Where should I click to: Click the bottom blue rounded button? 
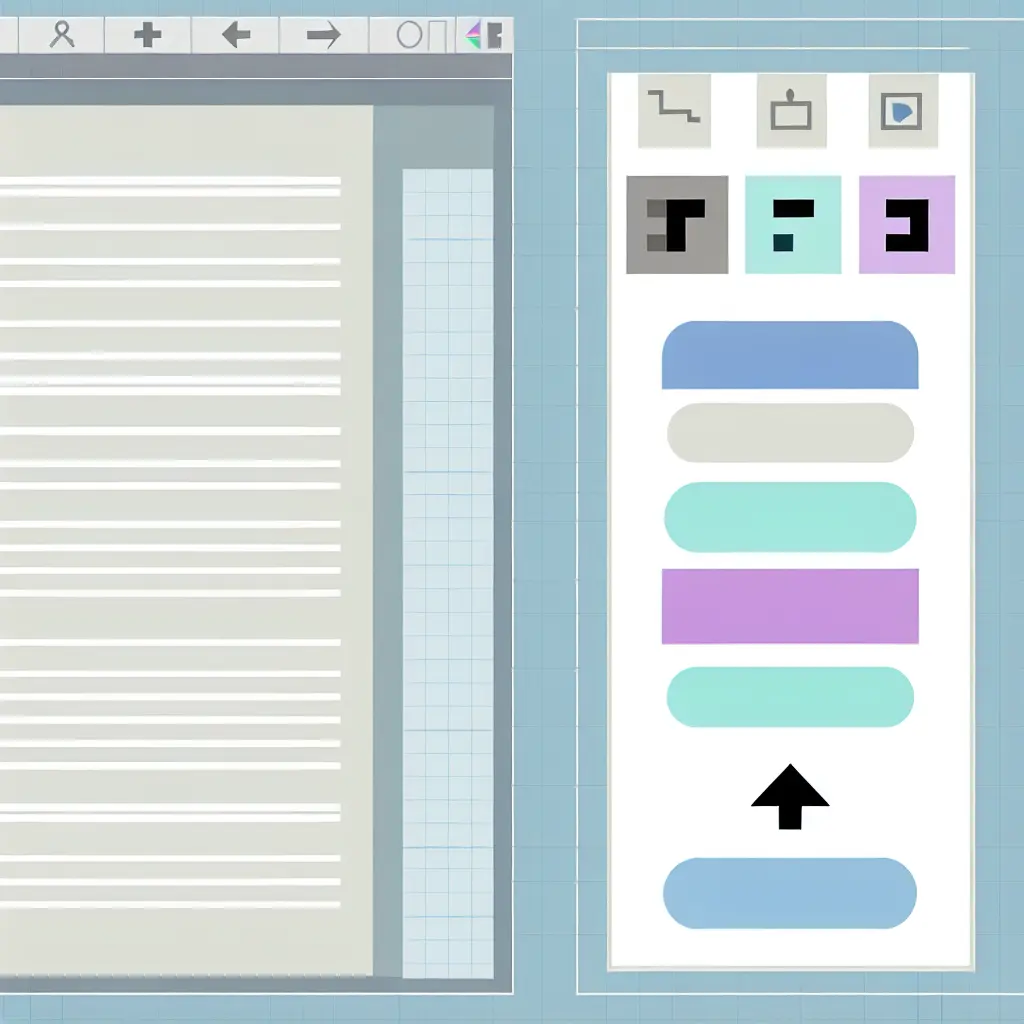790,895
